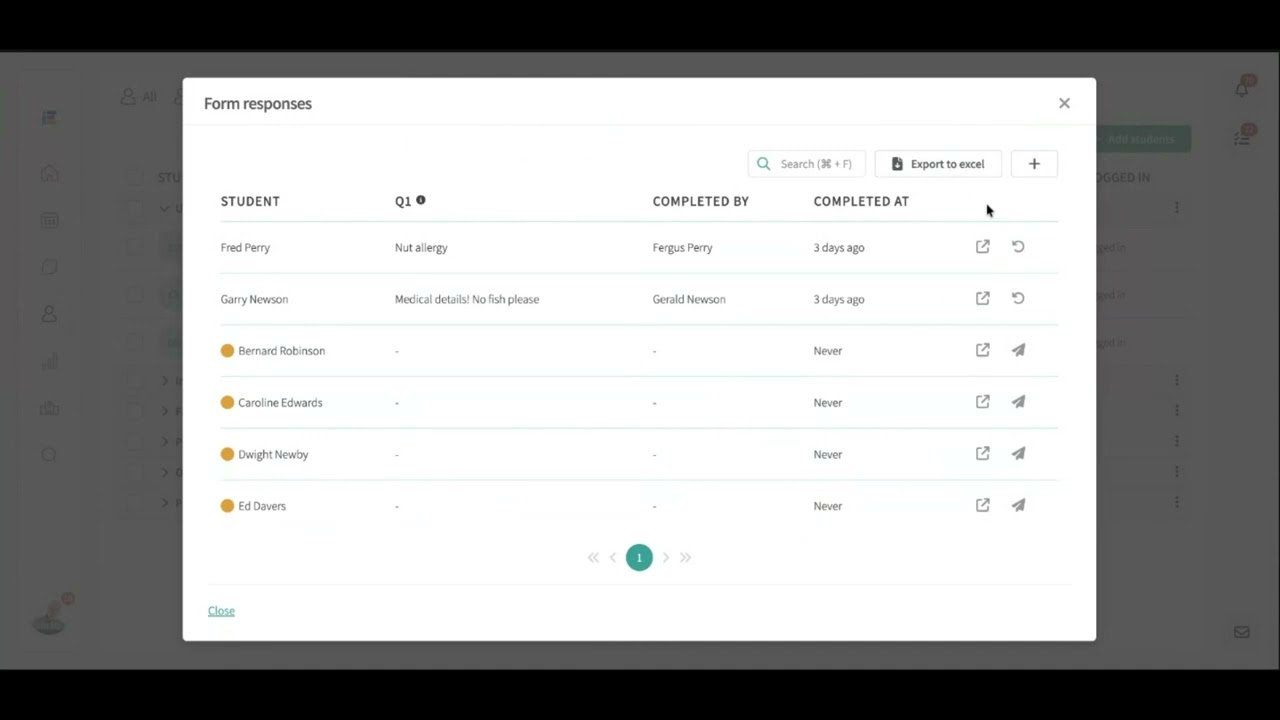Select student name Ed Davers
The height and width of the screenshot is (720, 1280).
pyautogui.click(x=262, y=506)
